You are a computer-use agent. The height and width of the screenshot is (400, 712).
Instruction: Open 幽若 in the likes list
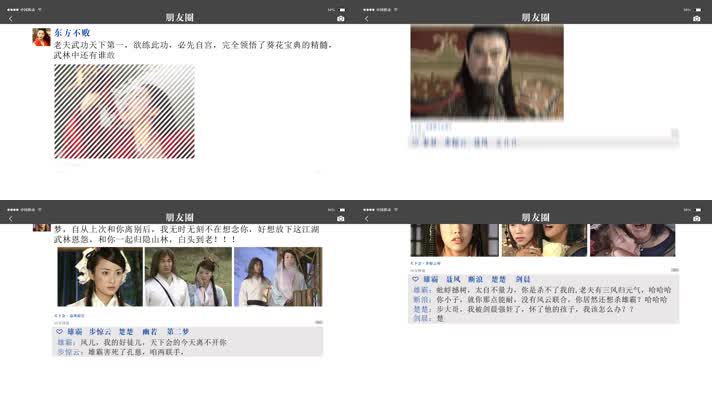pyautogui.click(x=149, y=332)
